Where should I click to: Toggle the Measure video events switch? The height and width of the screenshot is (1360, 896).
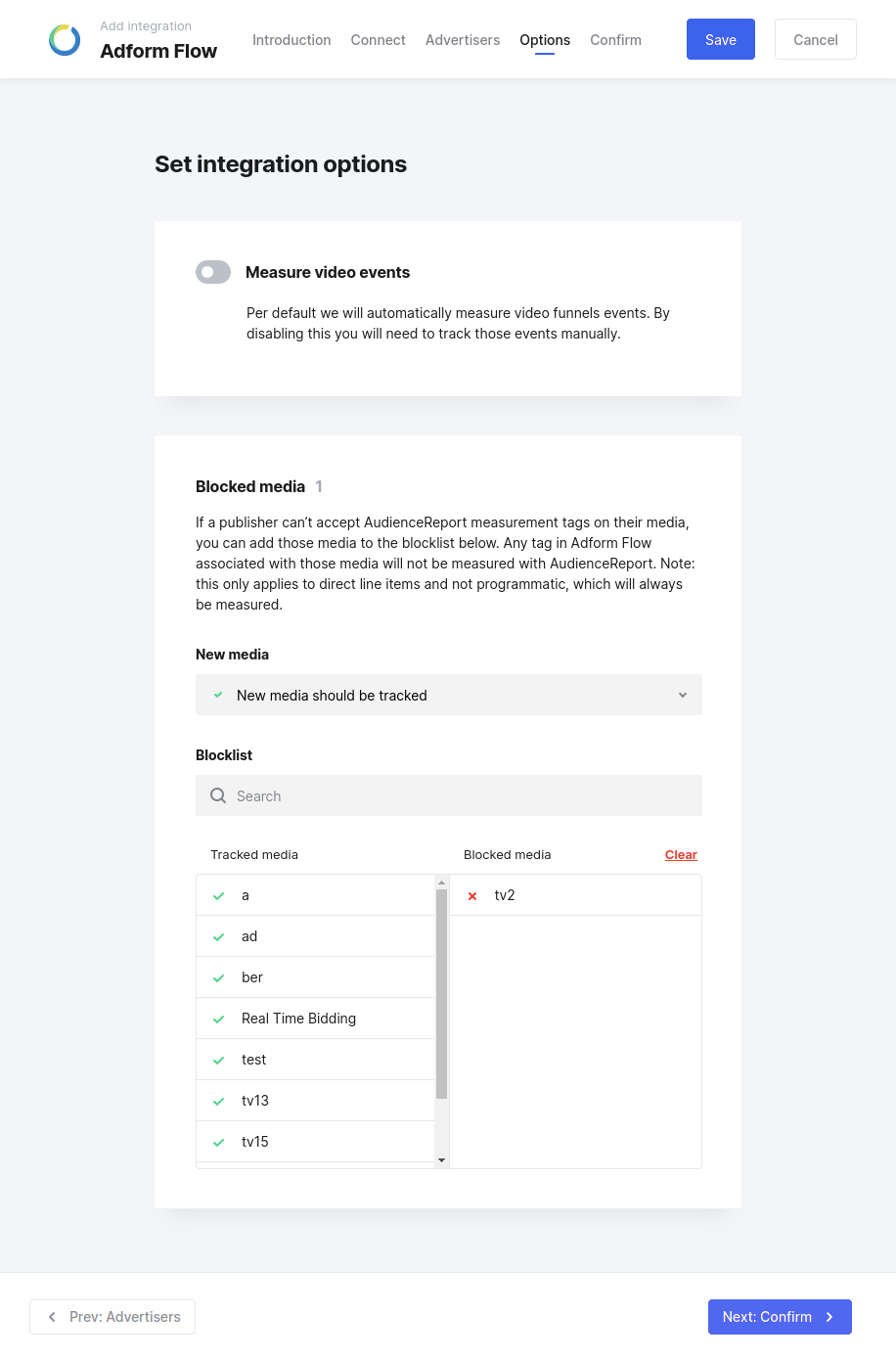click(213, 272)
